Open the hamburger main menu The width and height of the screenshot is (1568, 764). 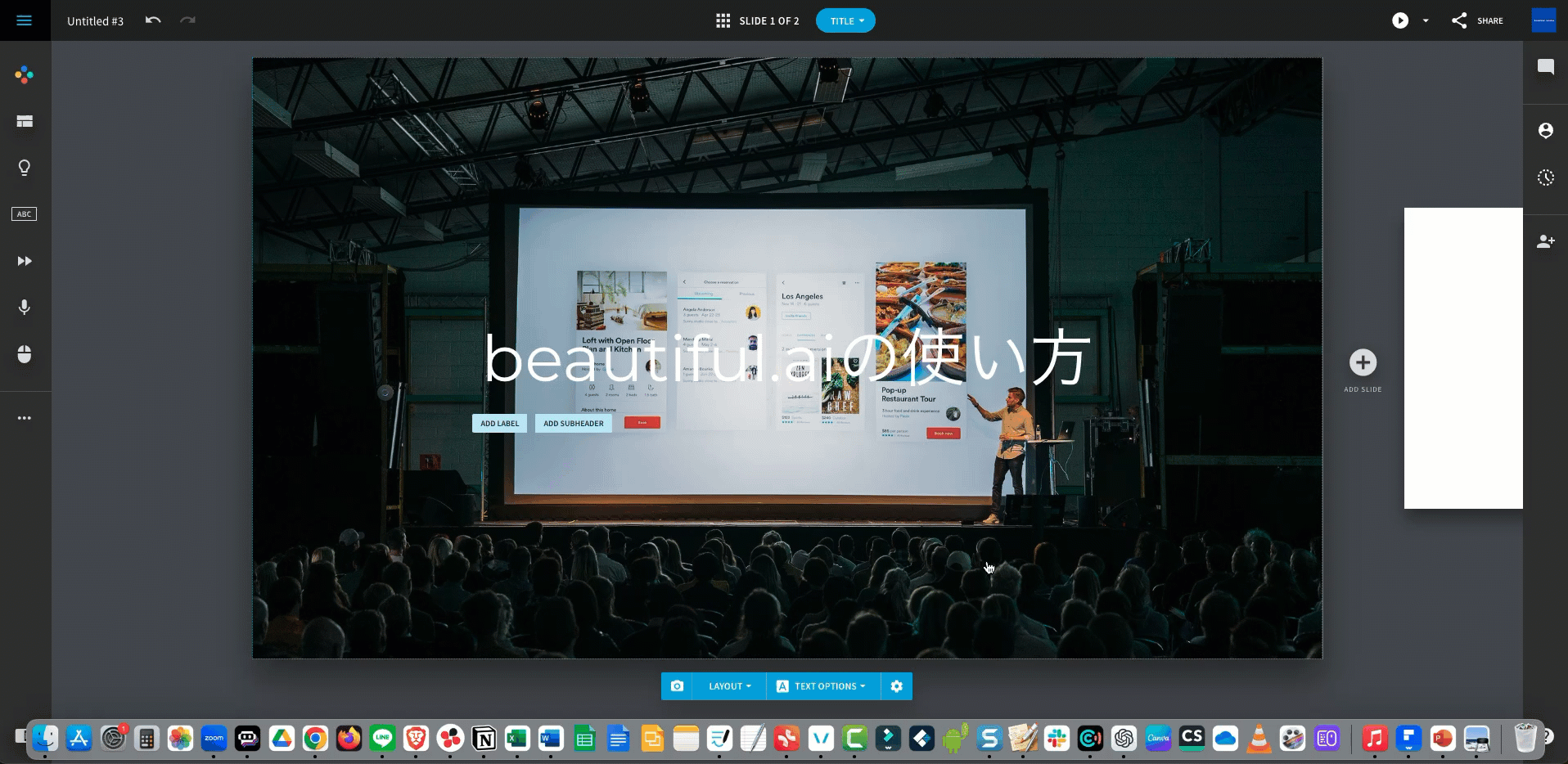pyautogui.click(x=25, y=20)
